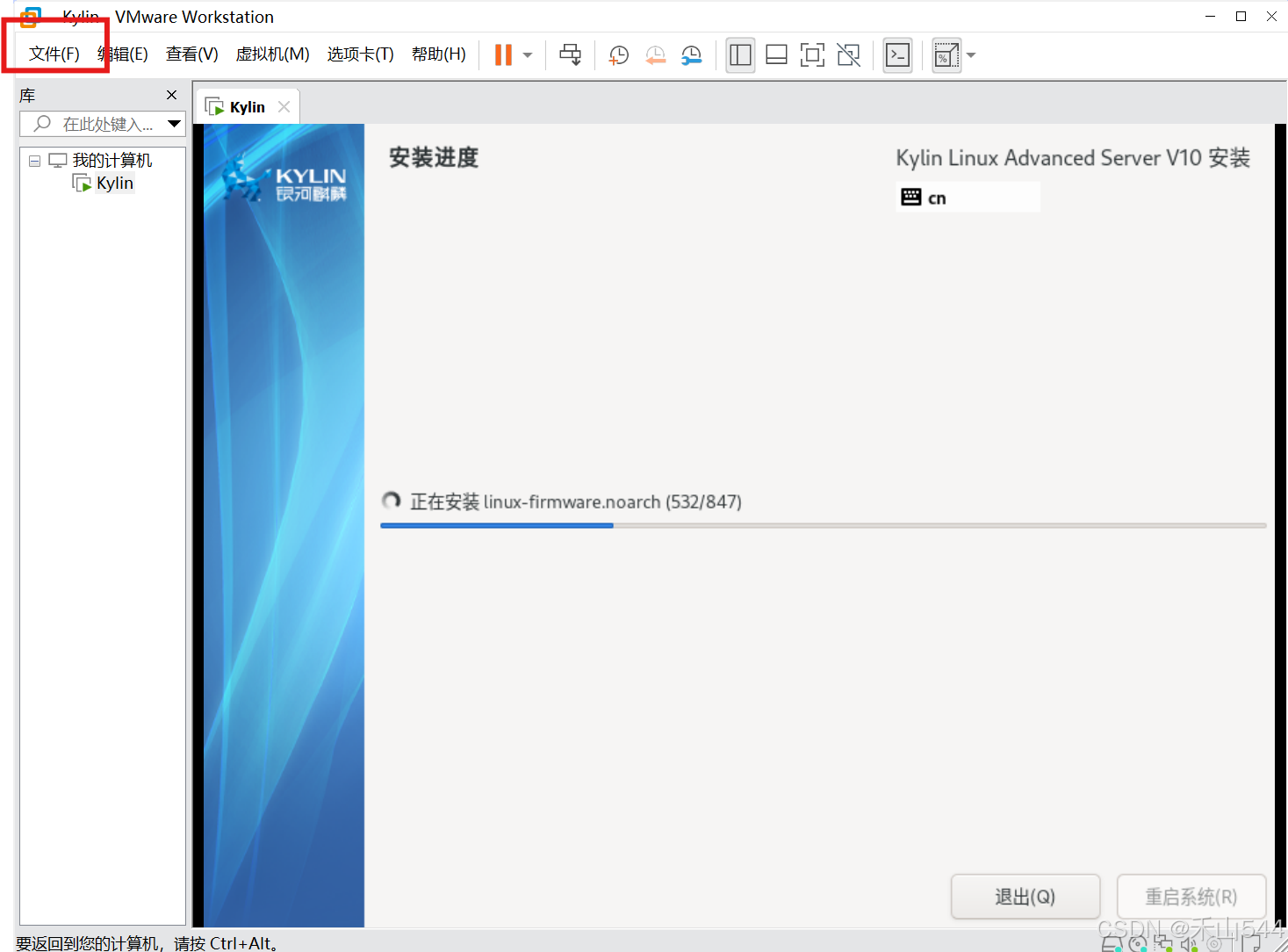Click the 正在安装 linux-firmware.noarch status text
1288x952 pixels.
(575, 501)
